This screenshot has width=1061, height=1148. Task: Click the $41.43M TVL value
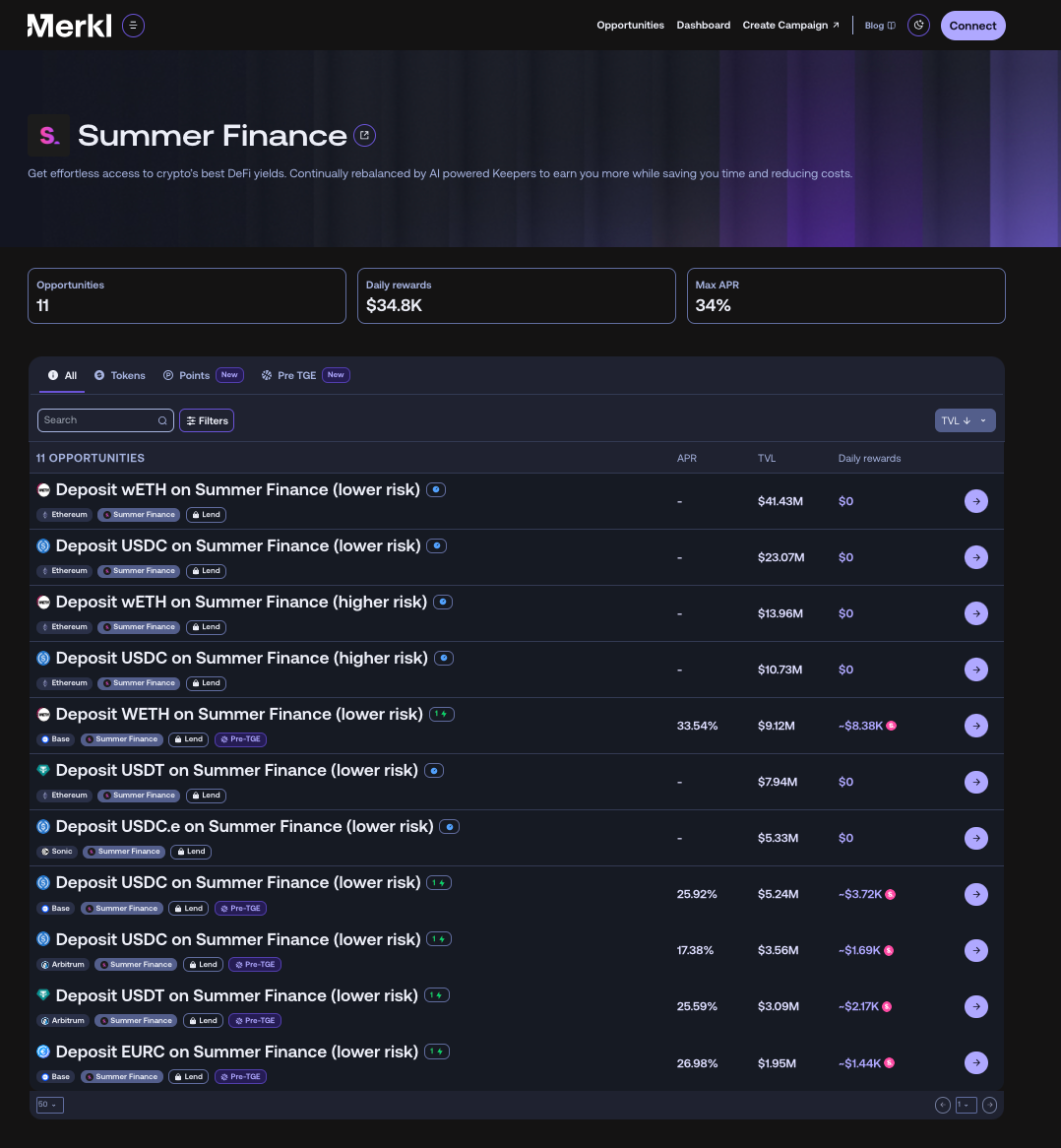[x=780, y=501]
